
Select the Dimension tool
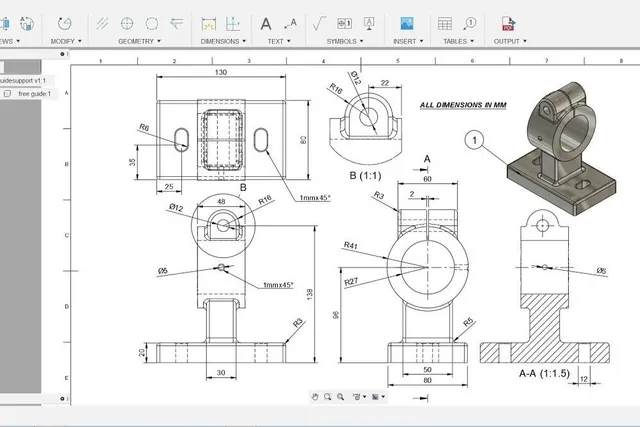click(x=209, y=24)
